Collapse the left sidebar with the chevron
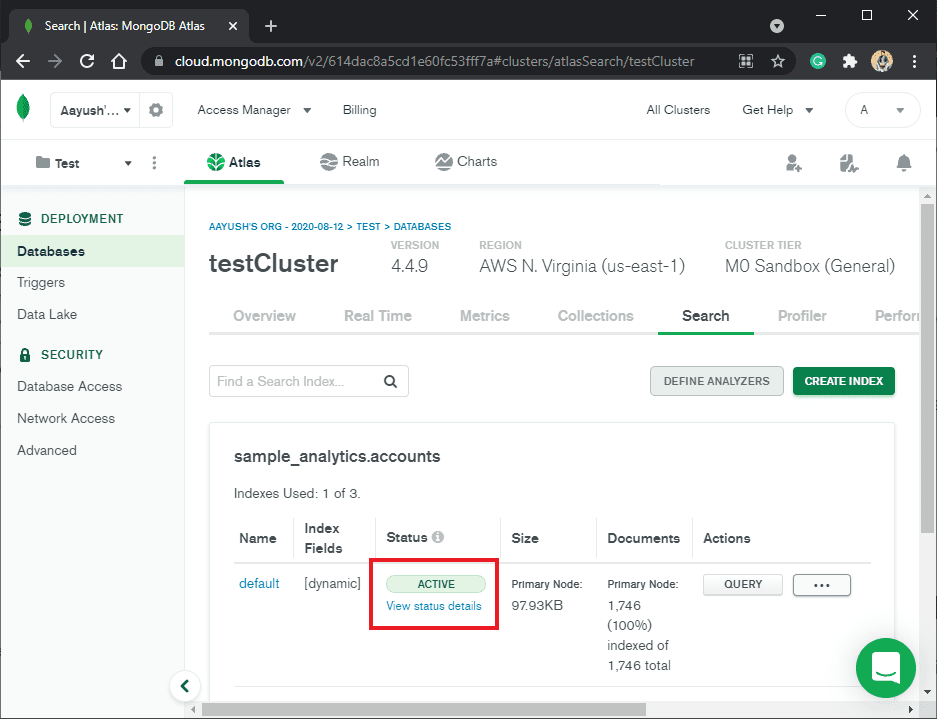This screenshot has height=719, width=937. pyautogui.click(x=185, y=686)
